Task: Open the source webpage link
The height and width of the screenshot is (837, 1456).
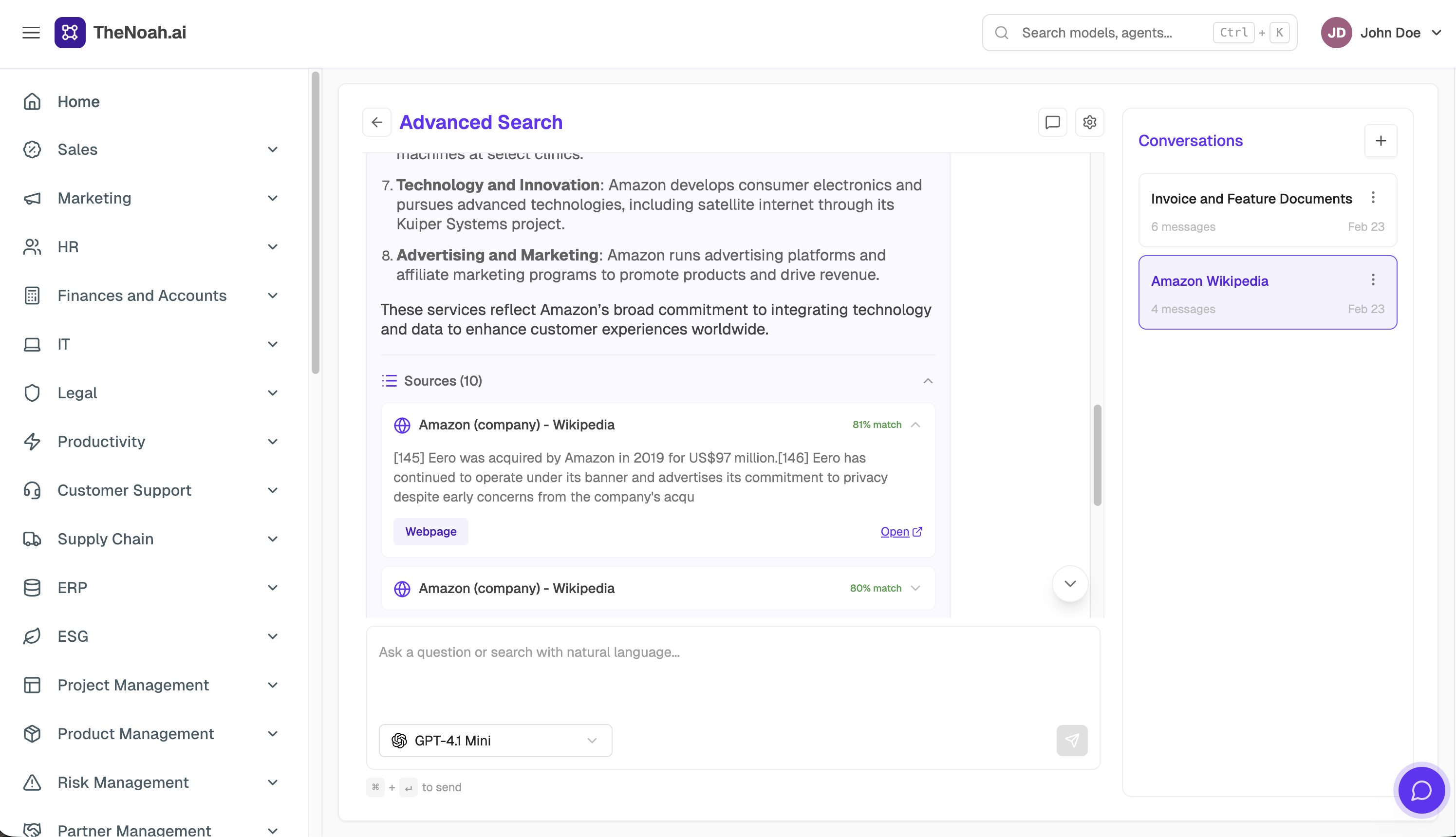Action: pos(901,532)
